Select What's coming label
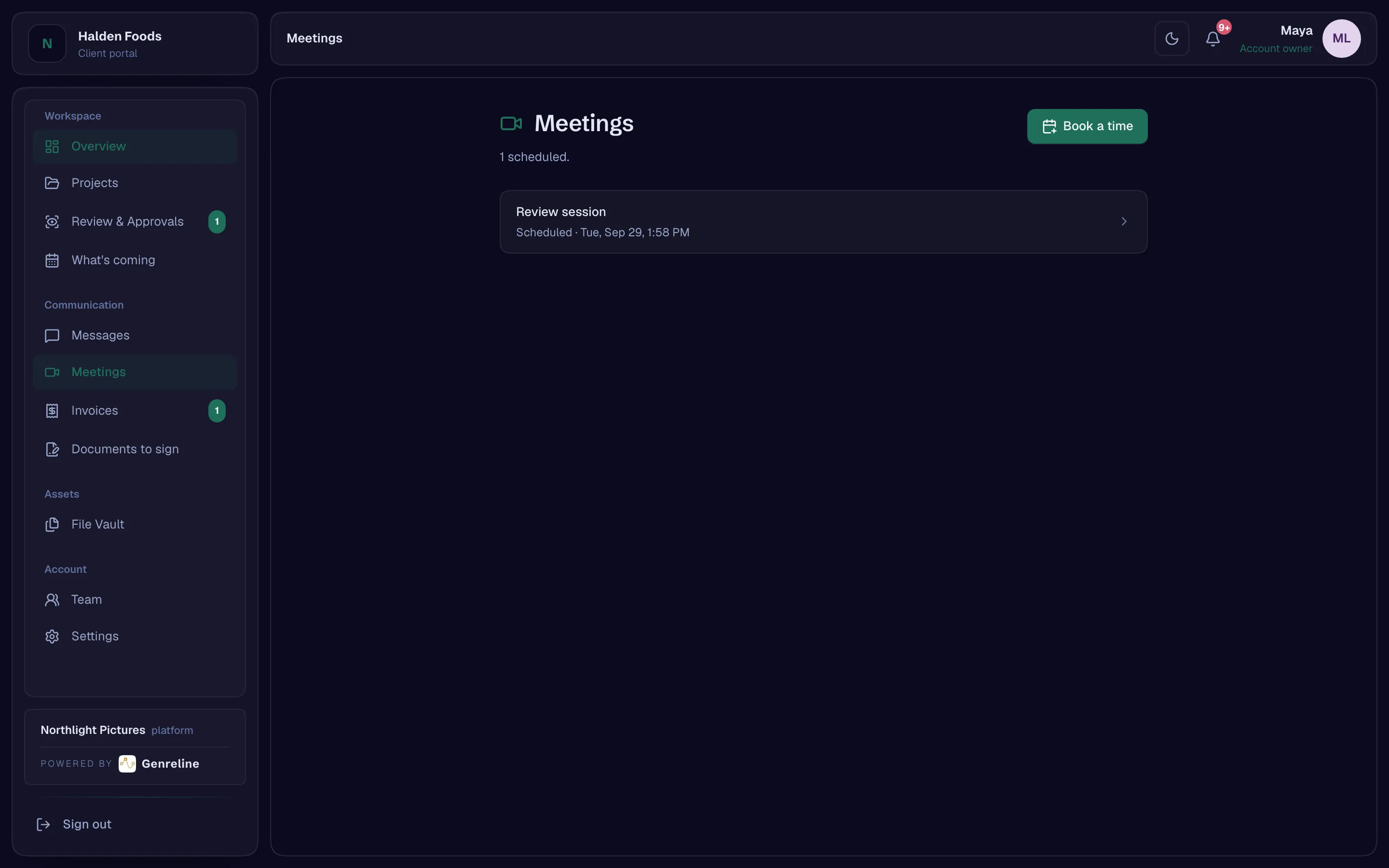 pos(113,260)
